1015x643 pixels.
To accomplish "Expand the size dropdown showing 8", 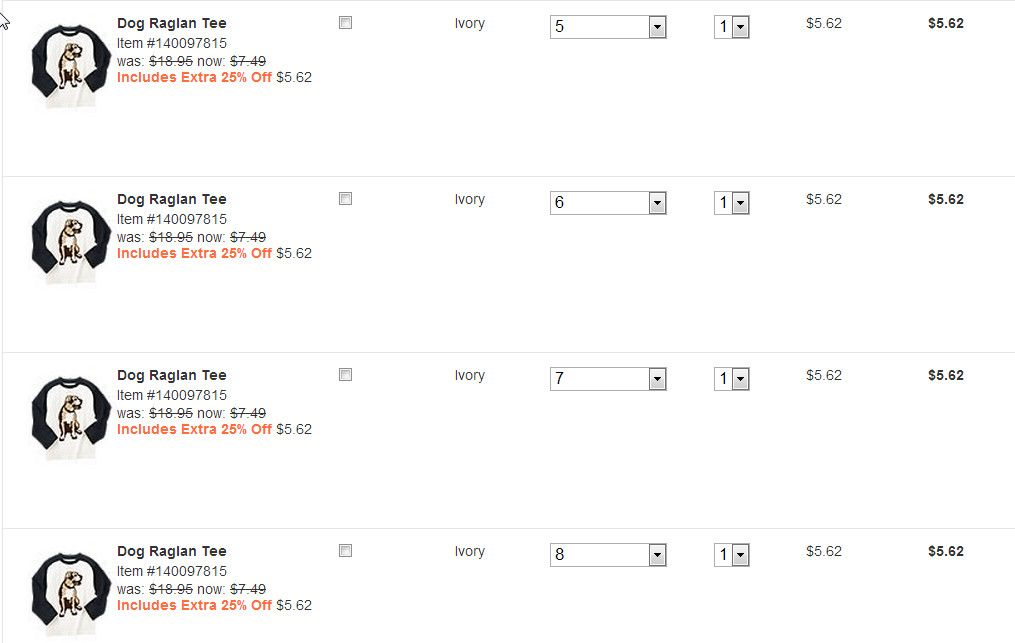I will [608, 555].
